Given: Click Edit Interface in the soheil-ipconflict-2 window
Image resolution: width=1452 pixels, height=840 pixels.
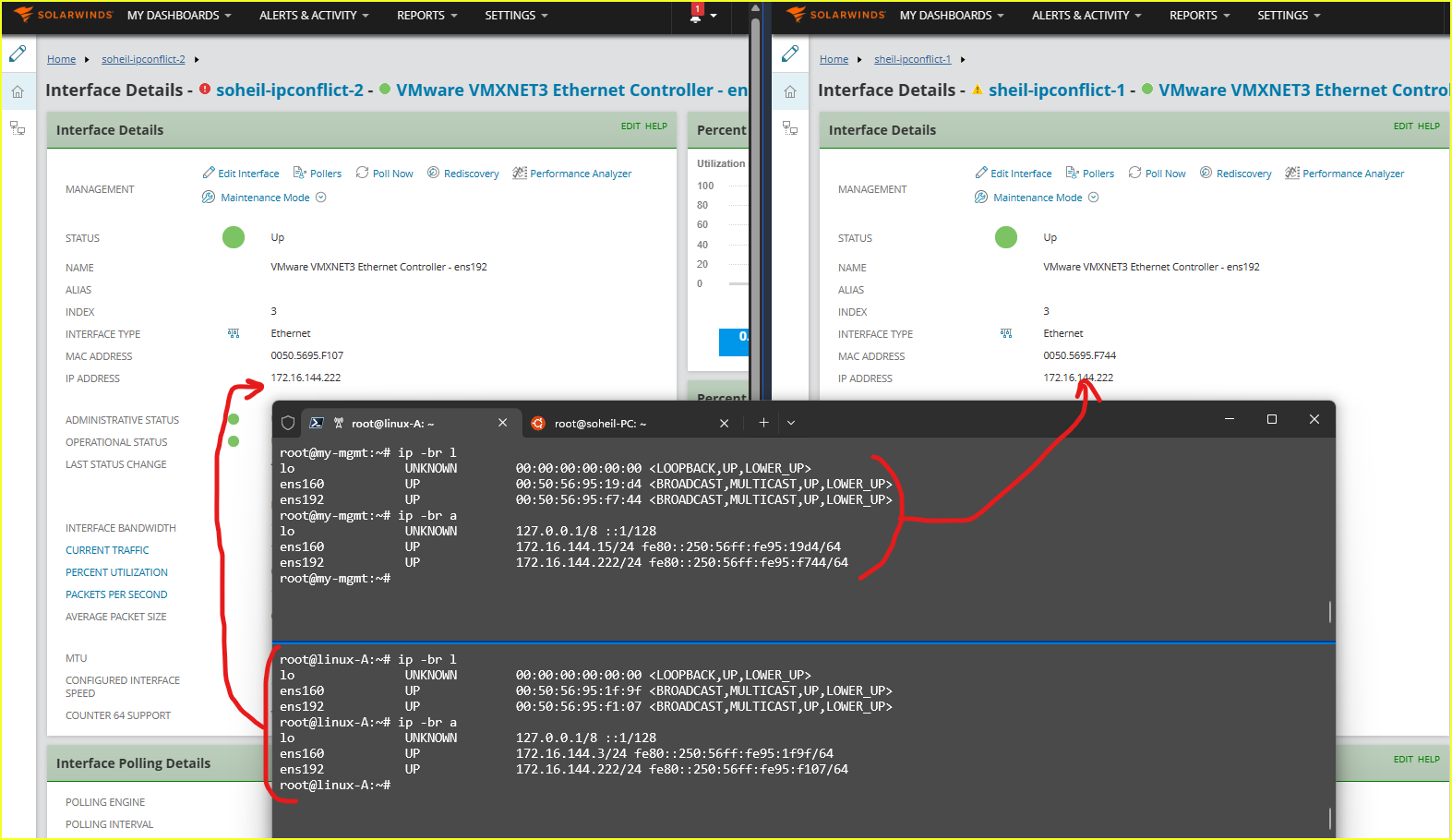Looking at the screenshot, I should click(241, 174).
